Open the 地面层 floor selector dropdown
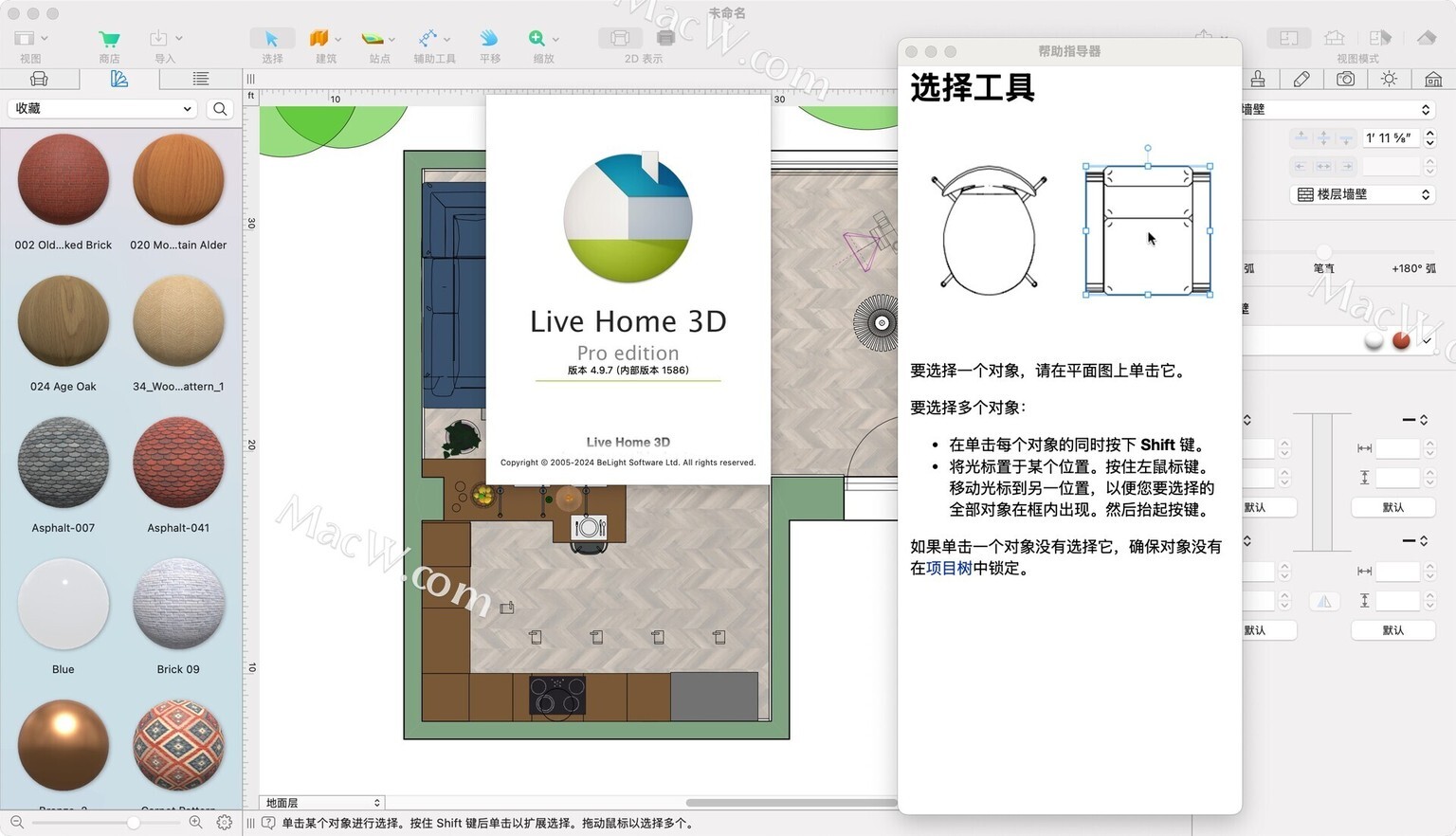Image resolution: width=1456 pixels, height=836 pixels. [x=321, y=803]
